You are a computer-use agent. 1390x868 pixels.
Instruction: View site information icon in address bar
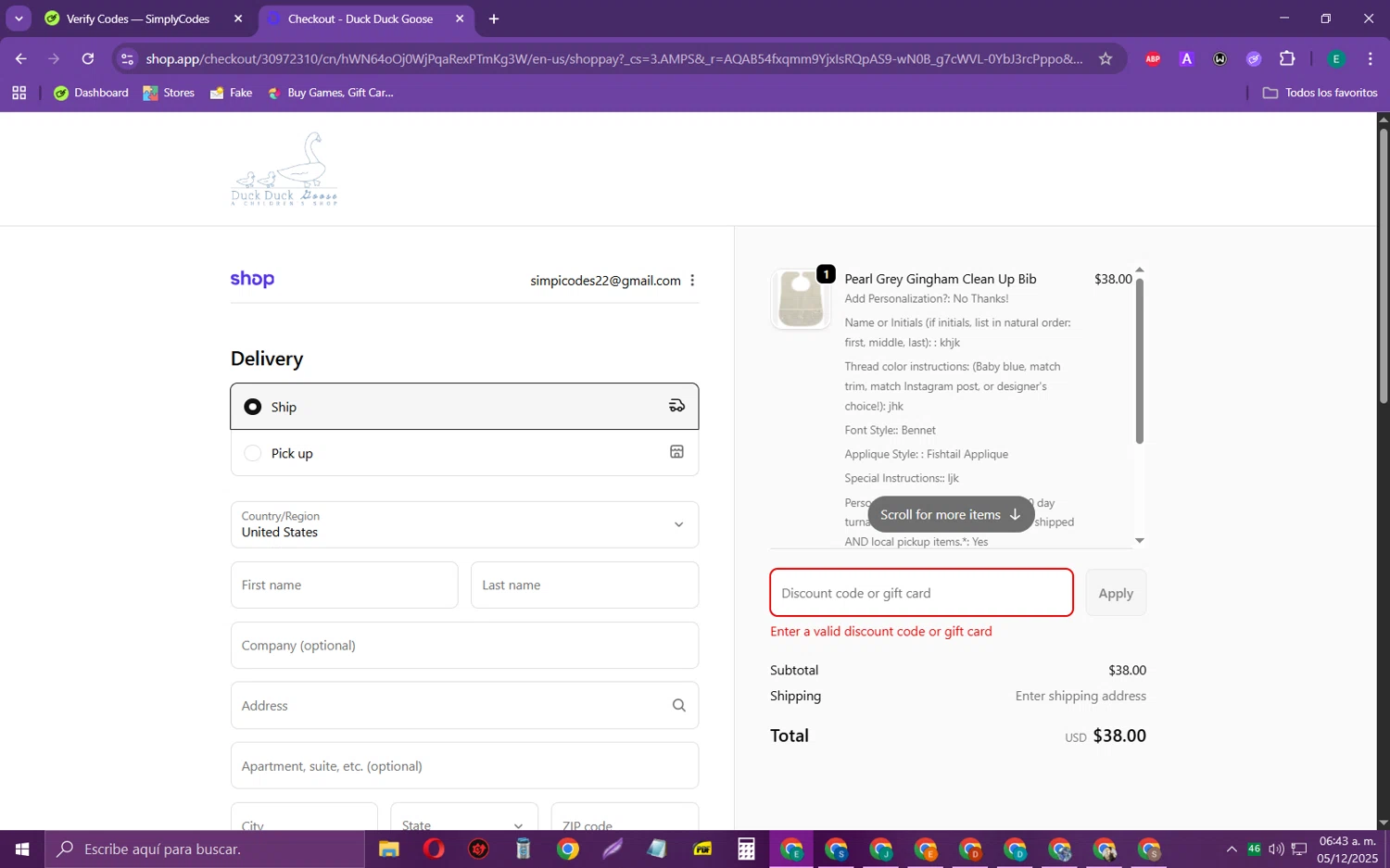pyautogui.click(x=128, y=58)
